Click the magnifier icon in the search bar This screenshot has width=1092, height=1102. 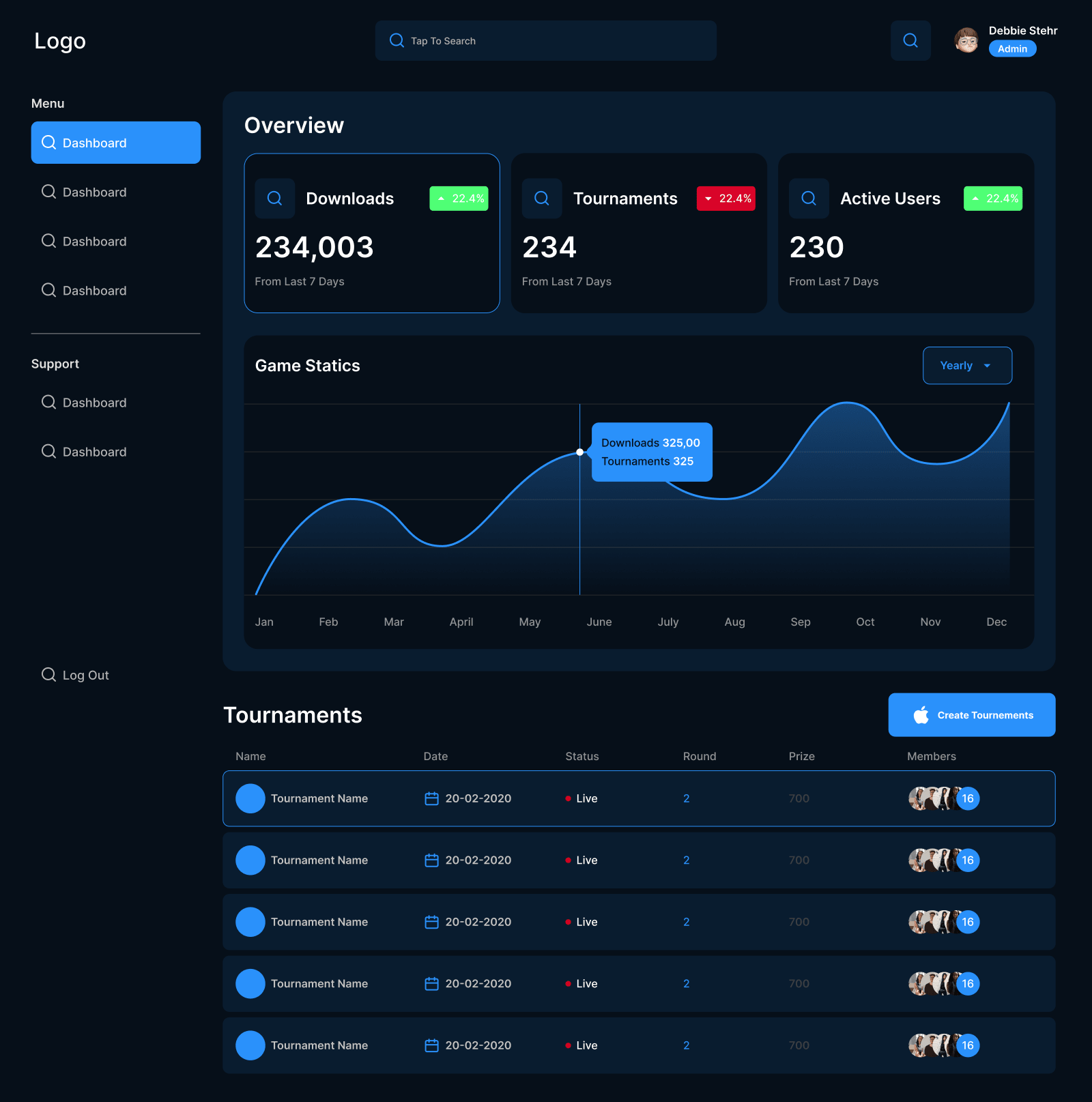tap(397, 40)
